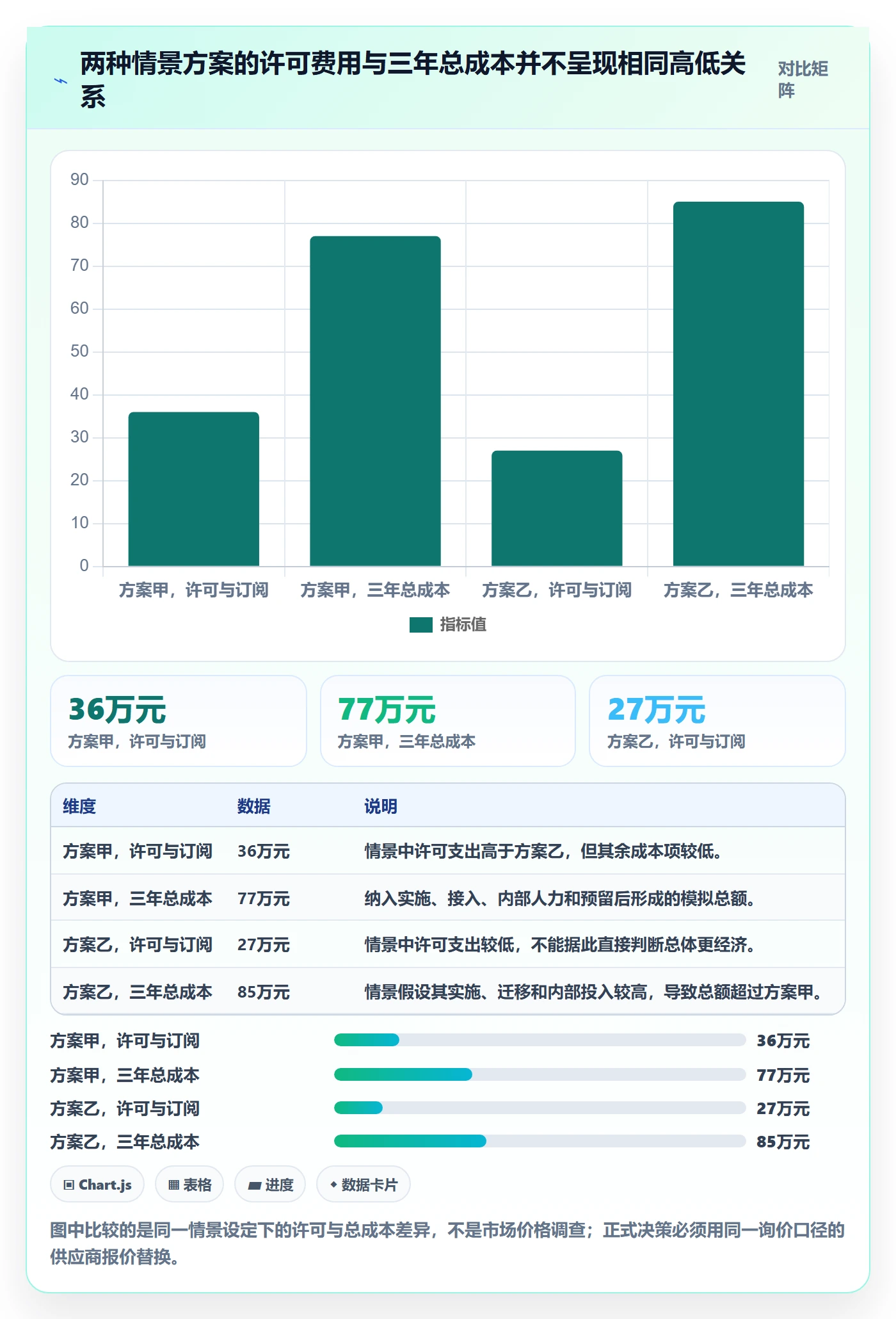
Task: Click table cell 方案乙，许可与订阅
Action: [138, 944]
